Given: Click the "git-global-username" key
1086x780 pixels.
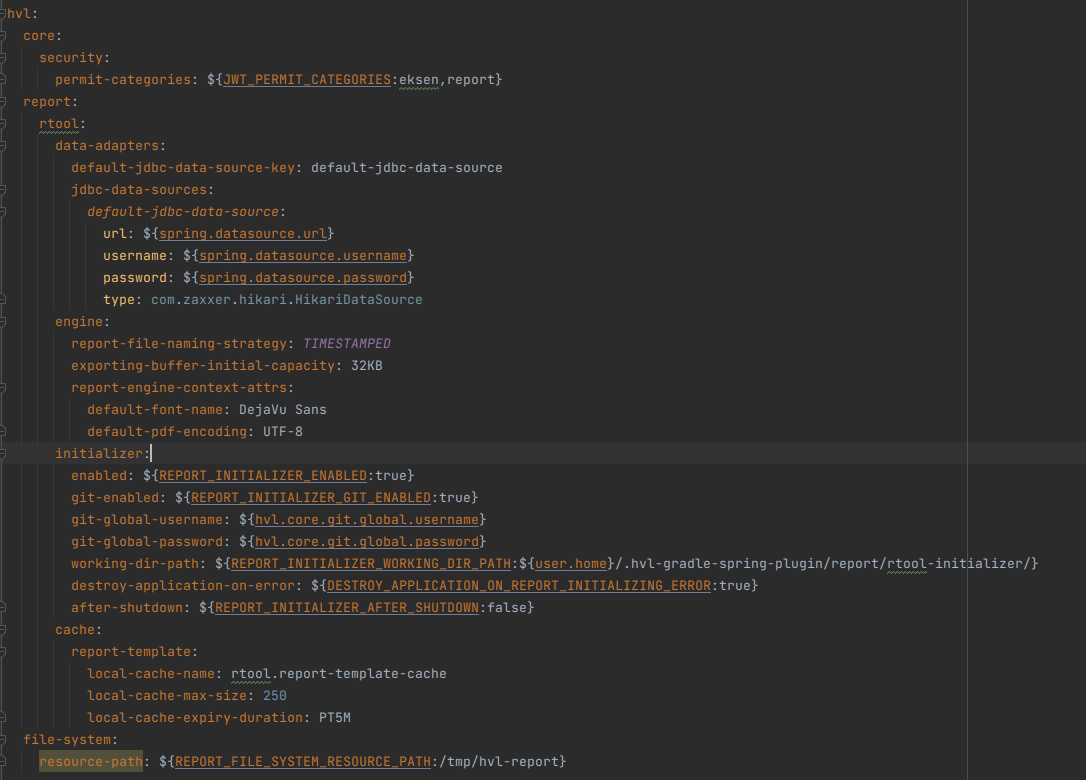Looking at the screenshot, I should 147,520.
